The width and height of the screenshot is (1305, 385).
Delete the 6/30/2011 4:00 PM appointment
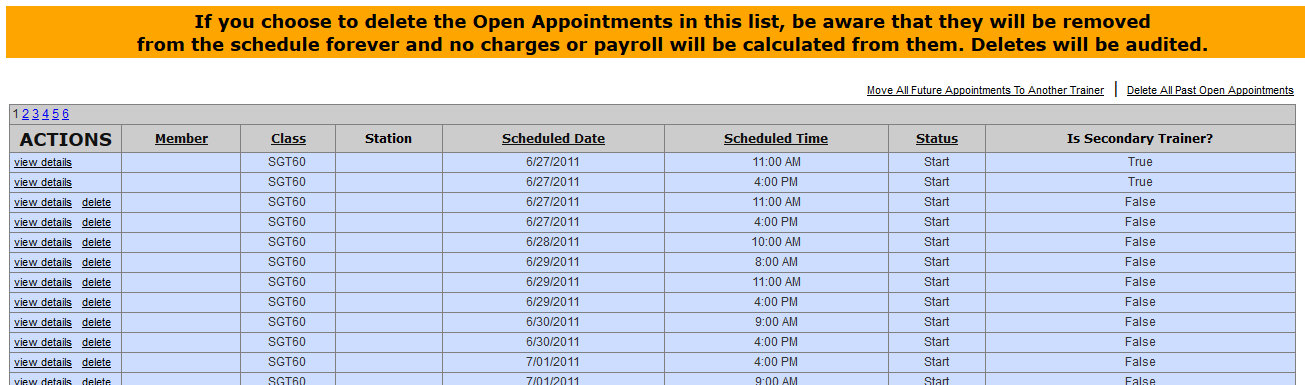tap(96, 342)
